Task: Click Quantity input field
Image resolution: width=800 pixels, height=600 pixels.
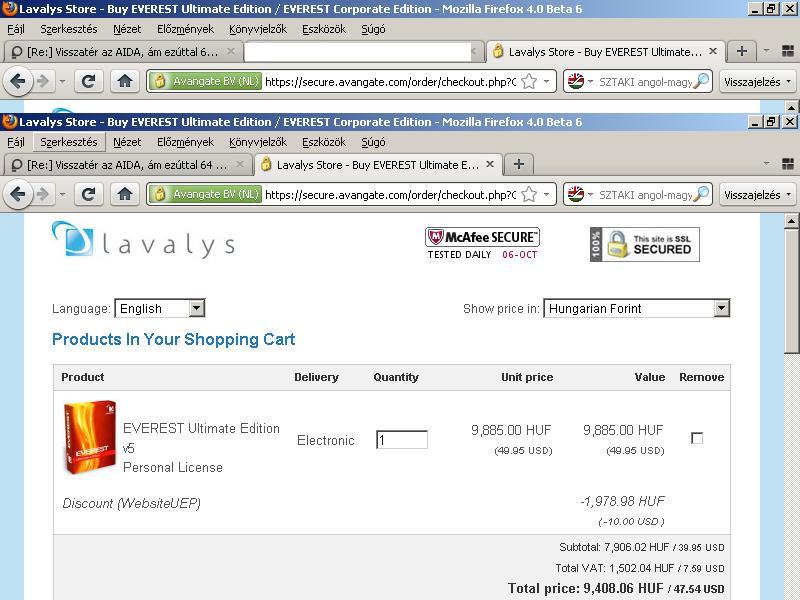Action: pyautogui.click(x=402, y=439)
